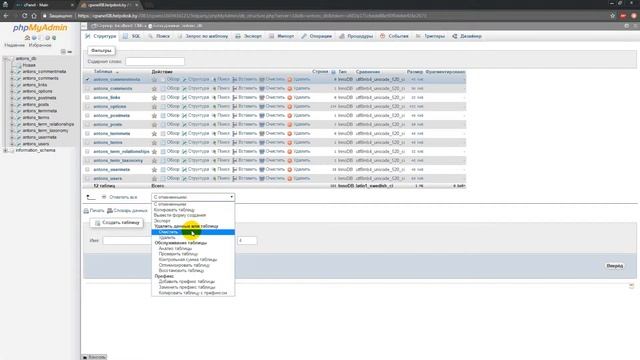Click Вставить action in antons_posts row
The image size is (640, 360).
244,124
